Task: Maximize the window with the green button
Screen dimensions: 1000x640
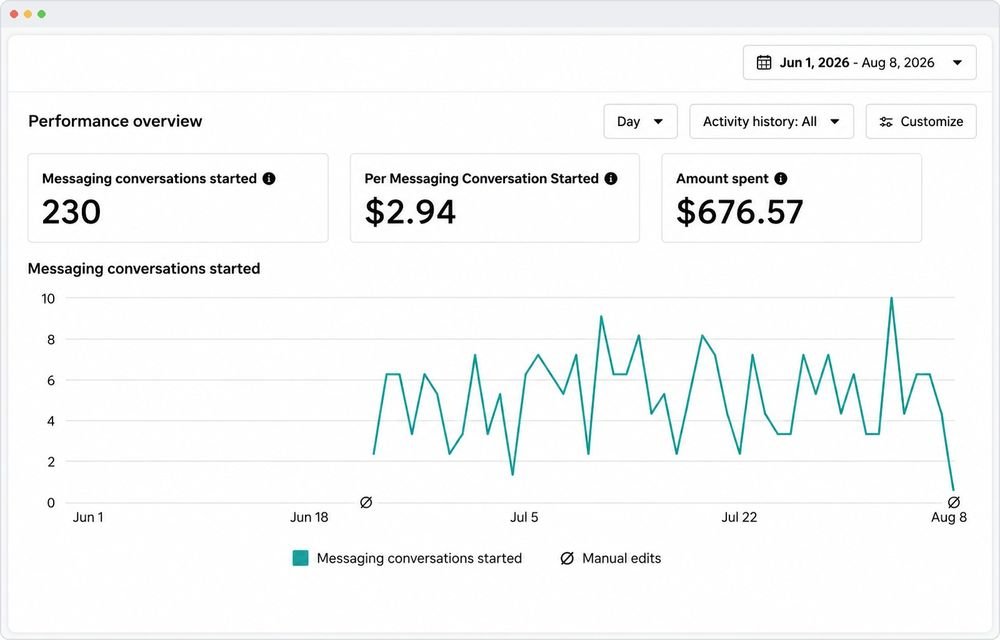Action: (x=41, y=14)
